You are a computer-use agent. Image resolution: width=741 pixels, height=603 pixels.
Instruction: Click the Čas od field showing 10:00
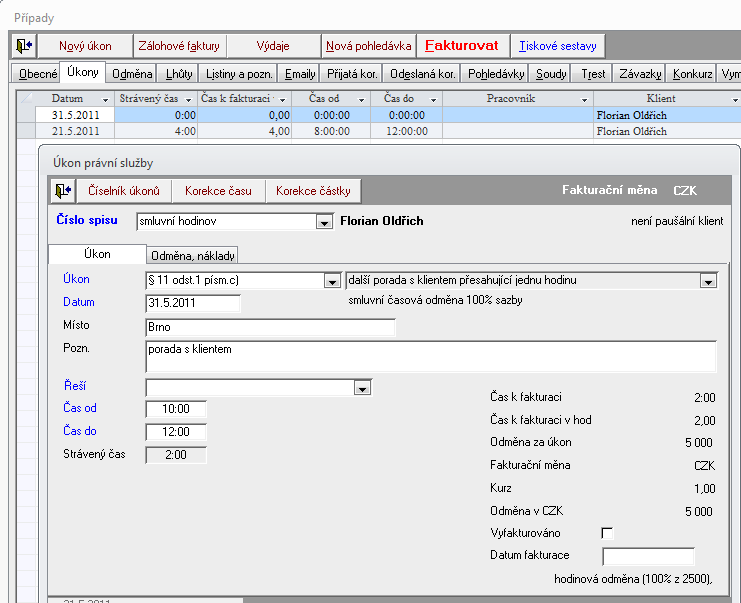pyautogui.click(x=176, y=409)
